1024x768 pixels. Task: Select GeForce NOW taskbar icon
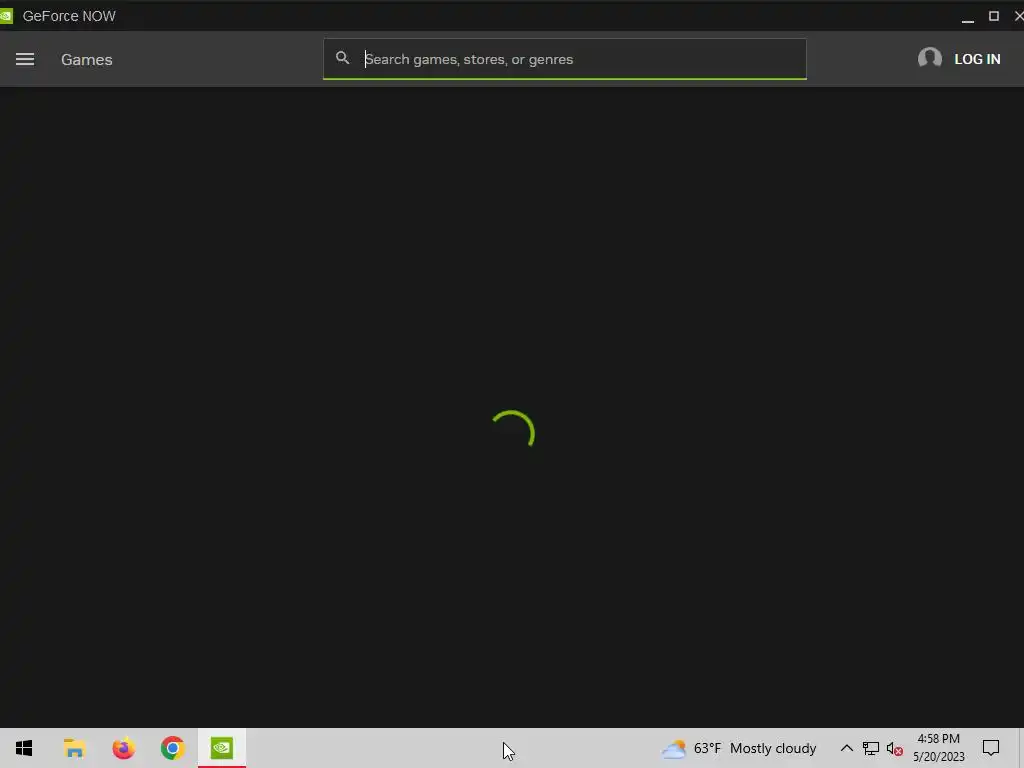[x=222, y=748]
